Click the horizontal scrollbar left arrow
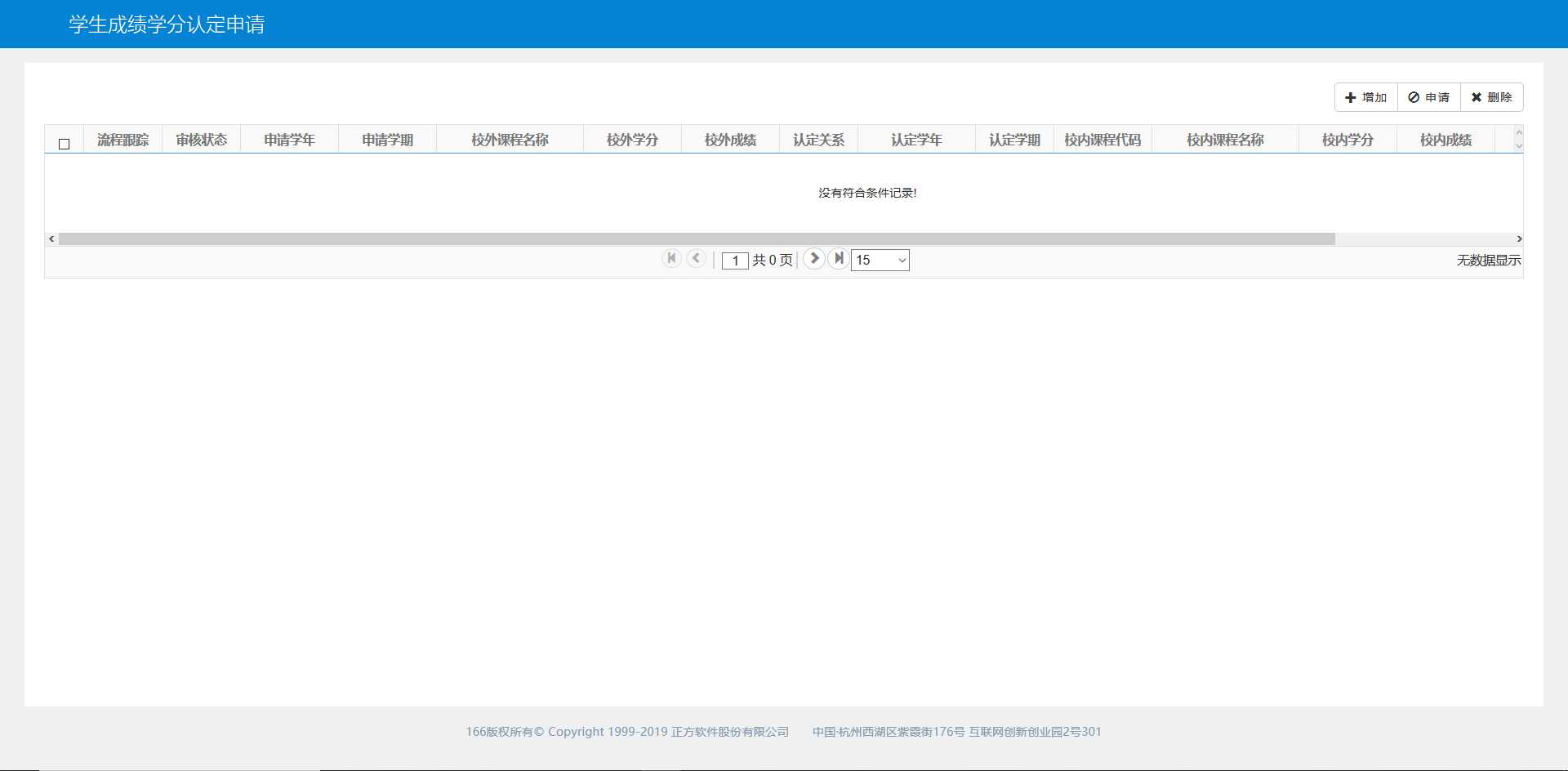The height and width of the screenshot is (771, 1568). (x=51, y=238)
